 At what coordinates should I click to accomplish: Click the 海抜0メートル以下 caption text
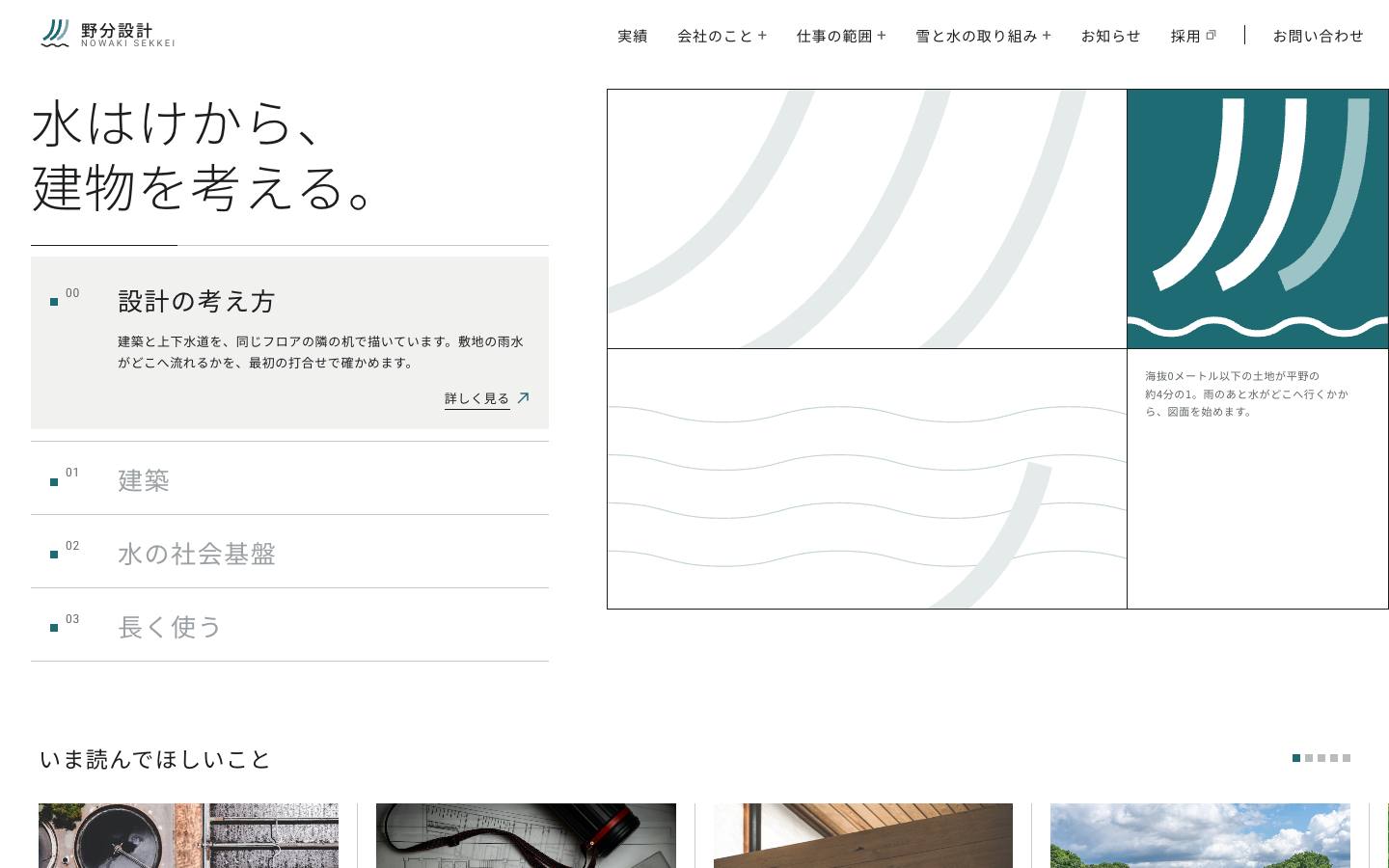click(x=1246, y=393)
